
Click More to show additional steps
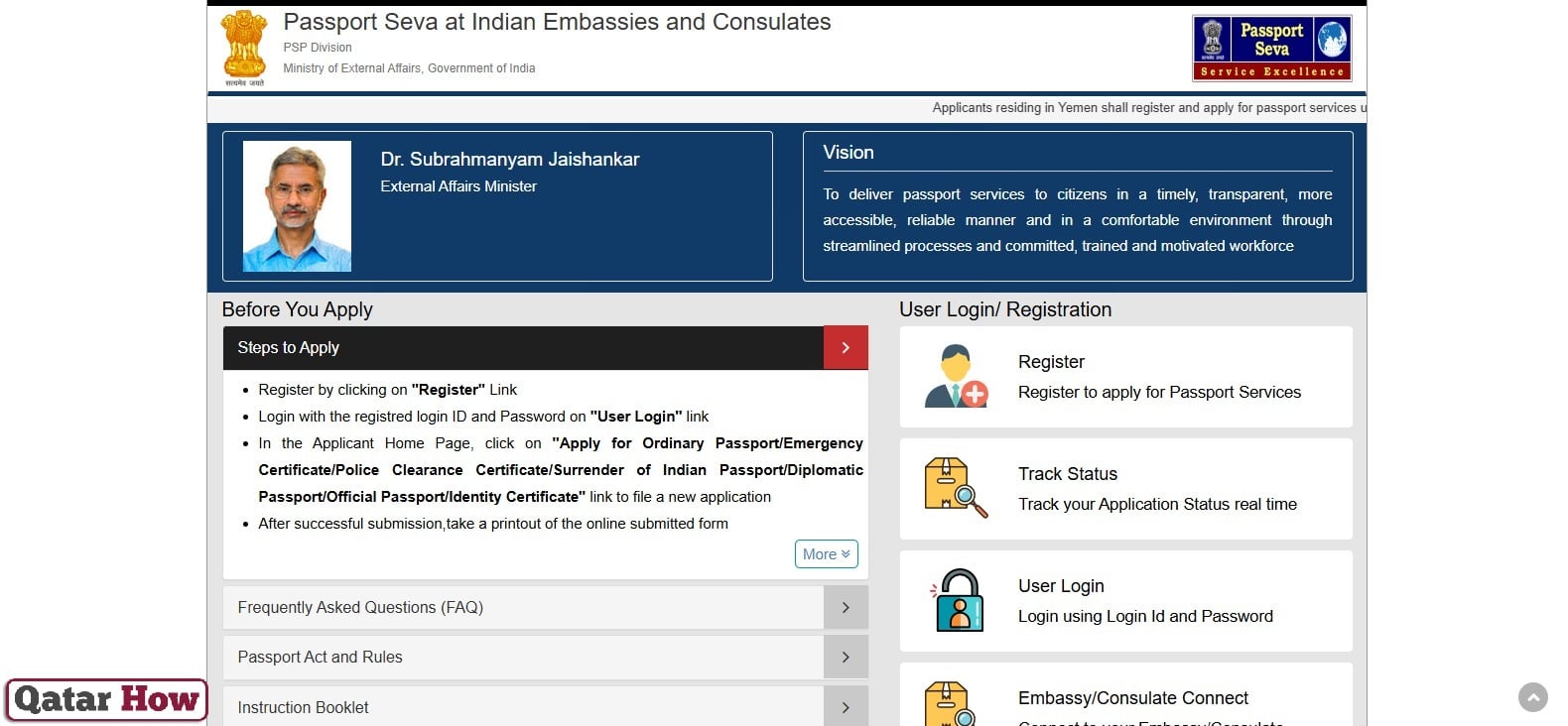point(827,554)
